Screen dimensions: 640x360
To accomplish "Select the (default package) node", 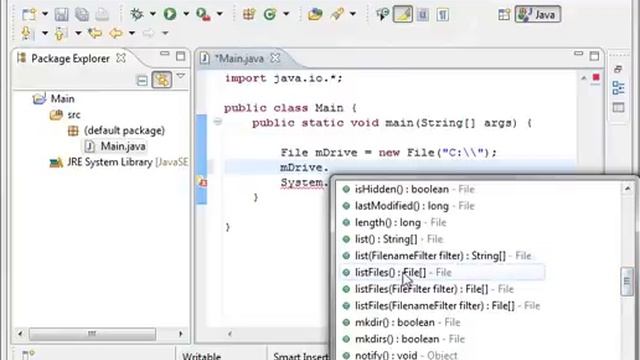I will pos(124,131).
